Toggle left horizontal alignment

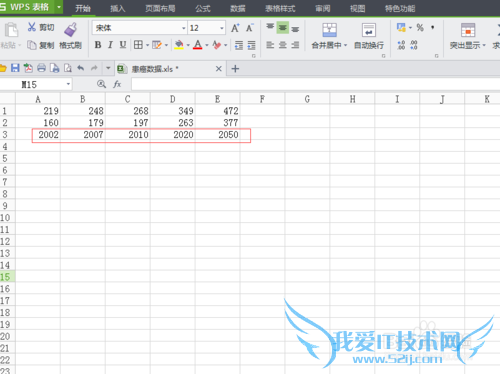point(270,45)
